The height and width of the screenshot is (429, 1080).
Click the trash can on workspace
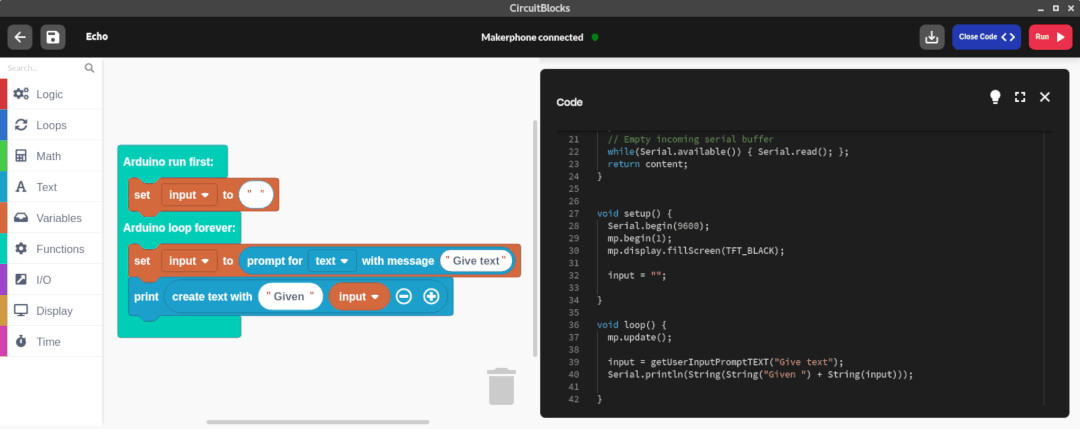tap(501, 386)
